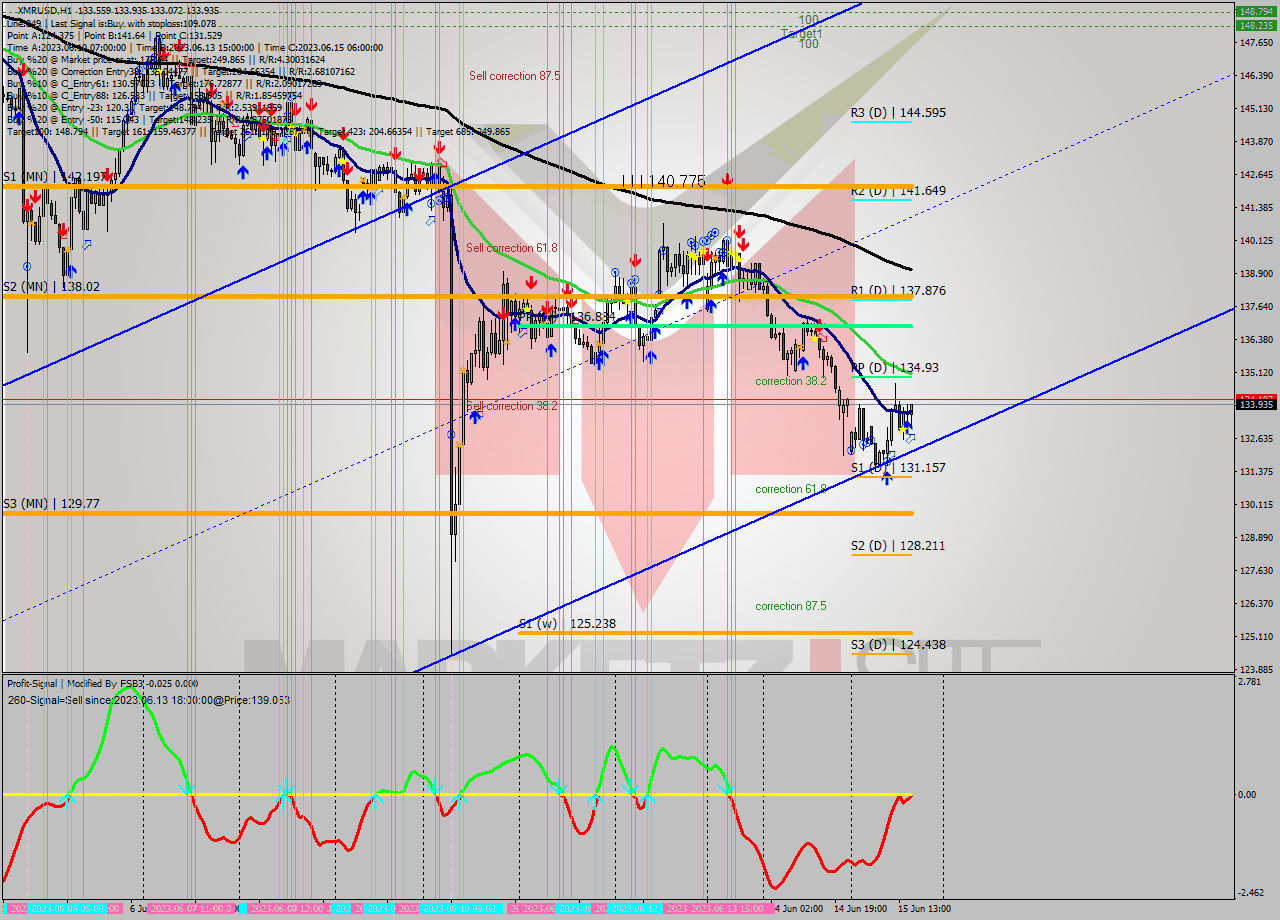Select the green correction 61.8 label

point(791,489)
